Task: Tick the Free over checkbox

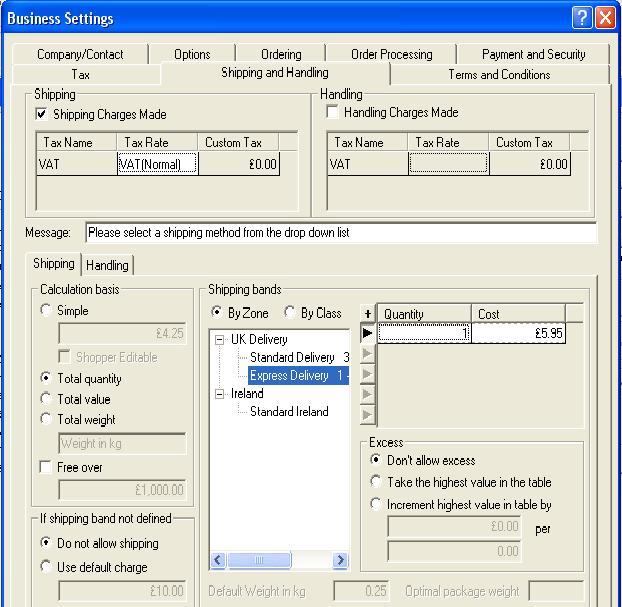Action: pos(46,467)
